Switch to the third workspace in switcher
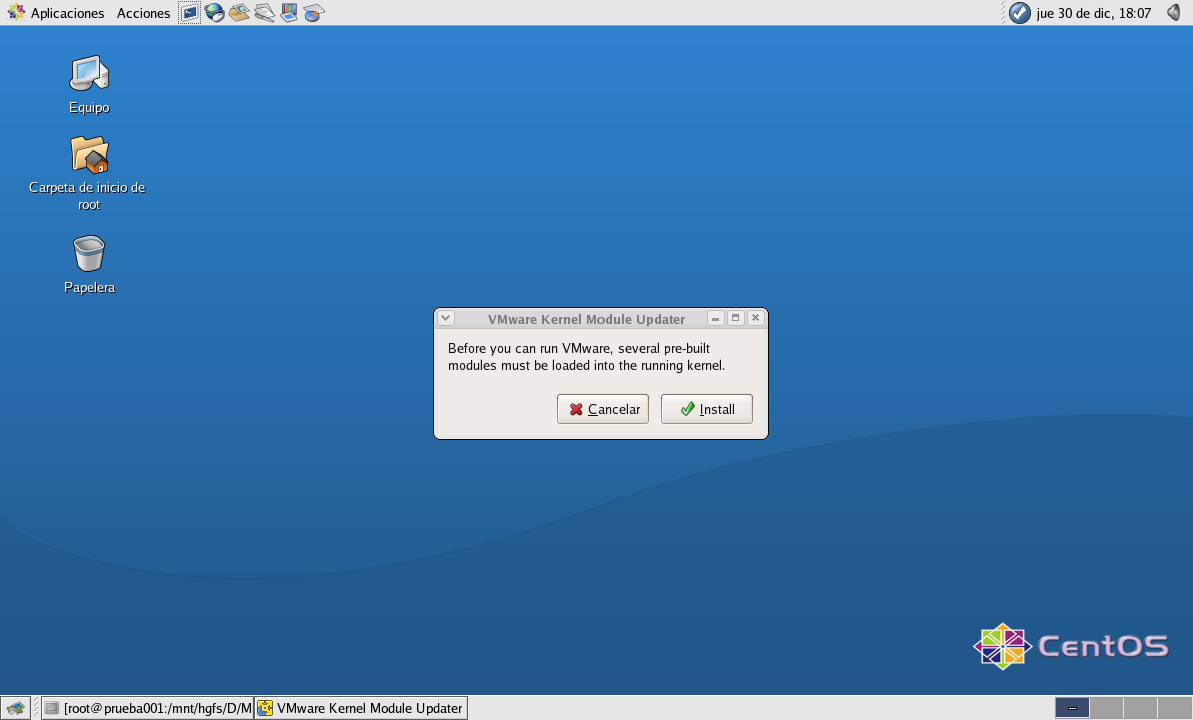This screenshot has height=720, width=1193. 1141,708
